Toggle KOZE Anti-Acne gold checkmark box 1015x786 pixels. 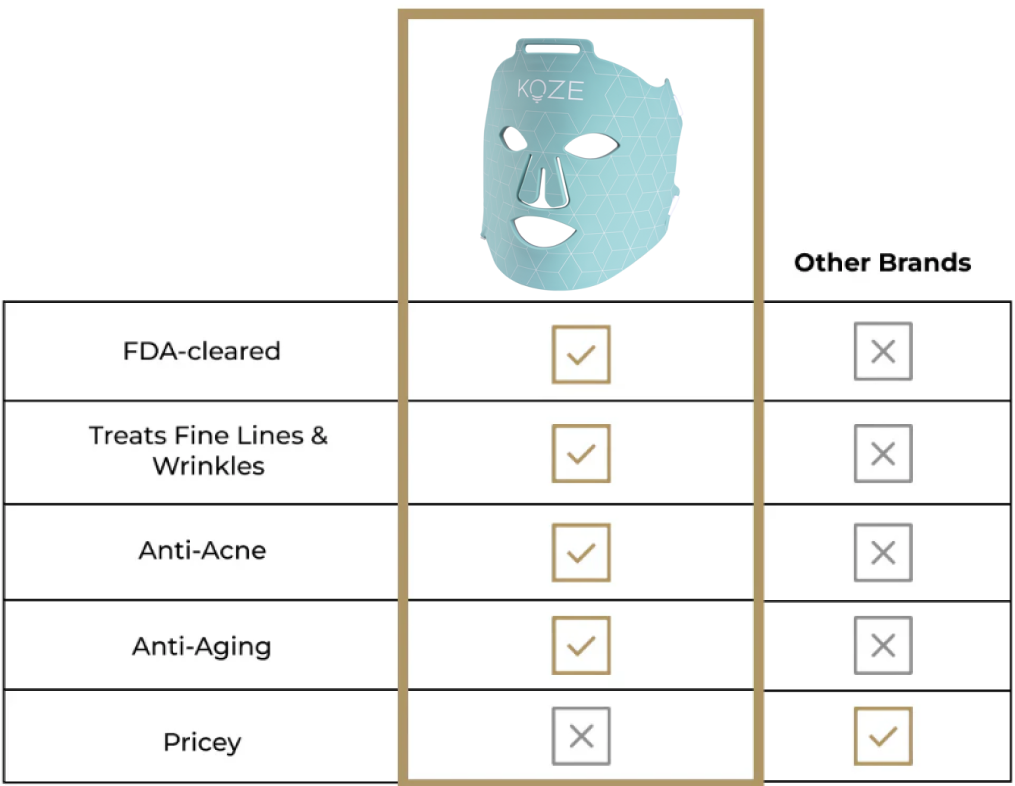pyautogui.click(x=581, y=551)
